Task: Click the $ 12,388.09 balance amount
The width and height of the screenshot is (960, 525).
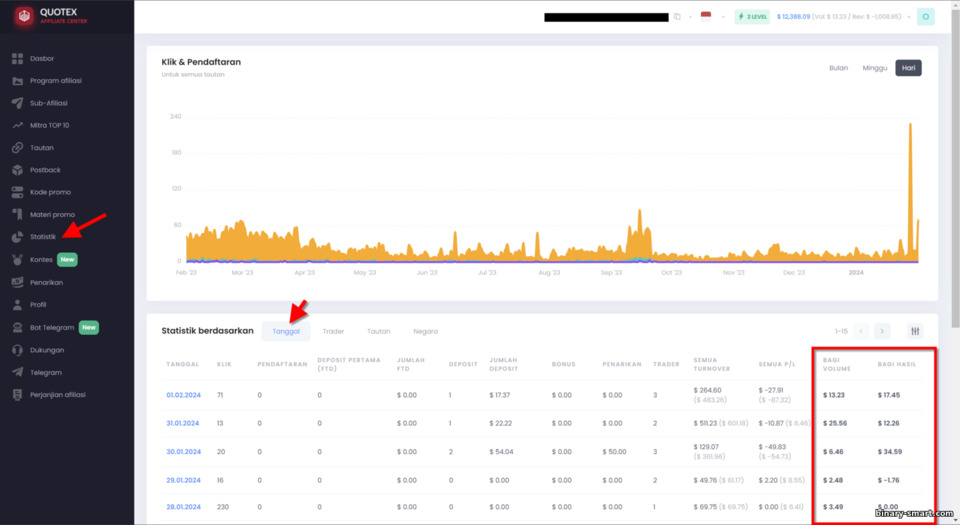Action: pos(793,17)
